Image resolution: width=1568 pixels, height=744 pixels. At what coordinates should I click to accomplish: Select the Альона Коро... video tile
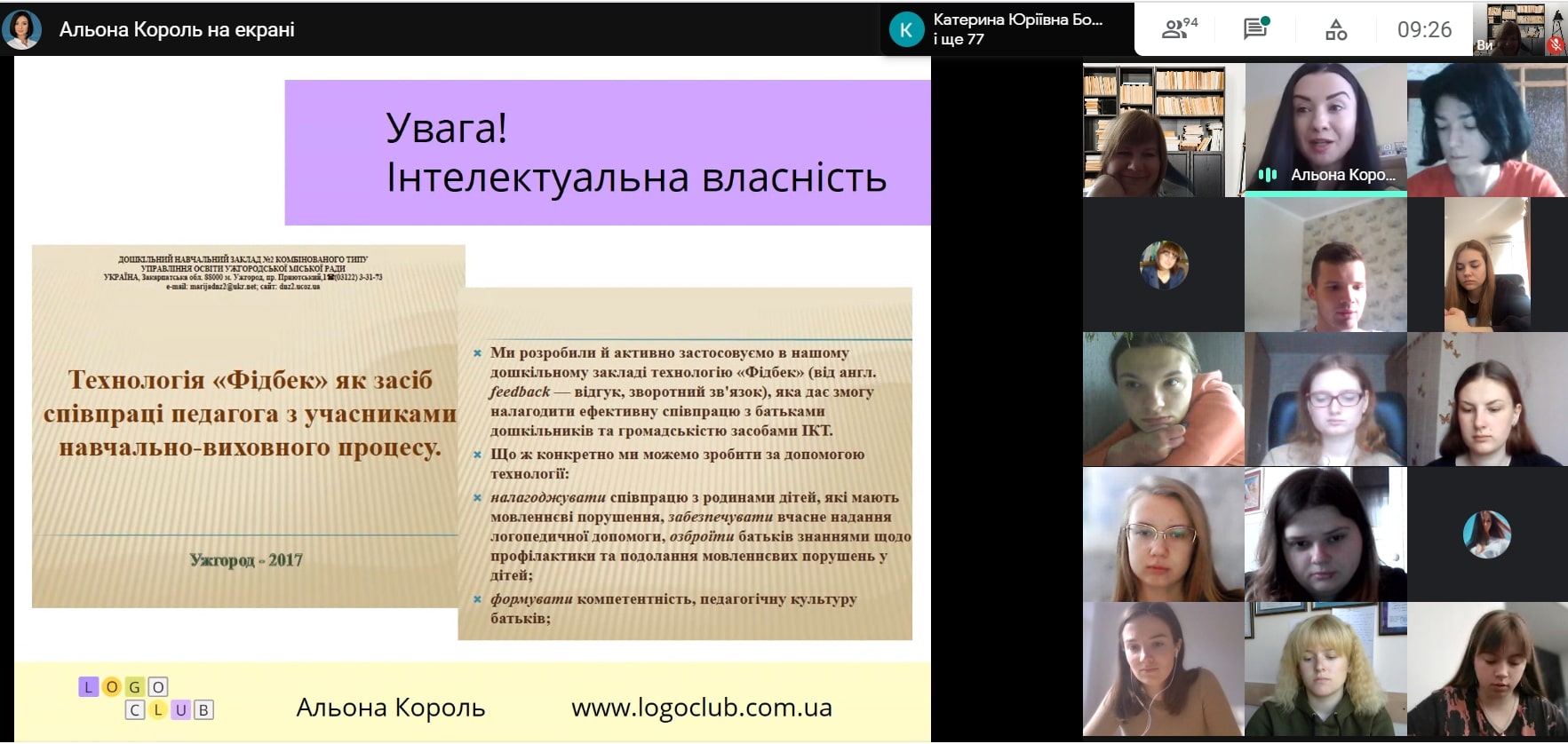[x=1325, y=130]
